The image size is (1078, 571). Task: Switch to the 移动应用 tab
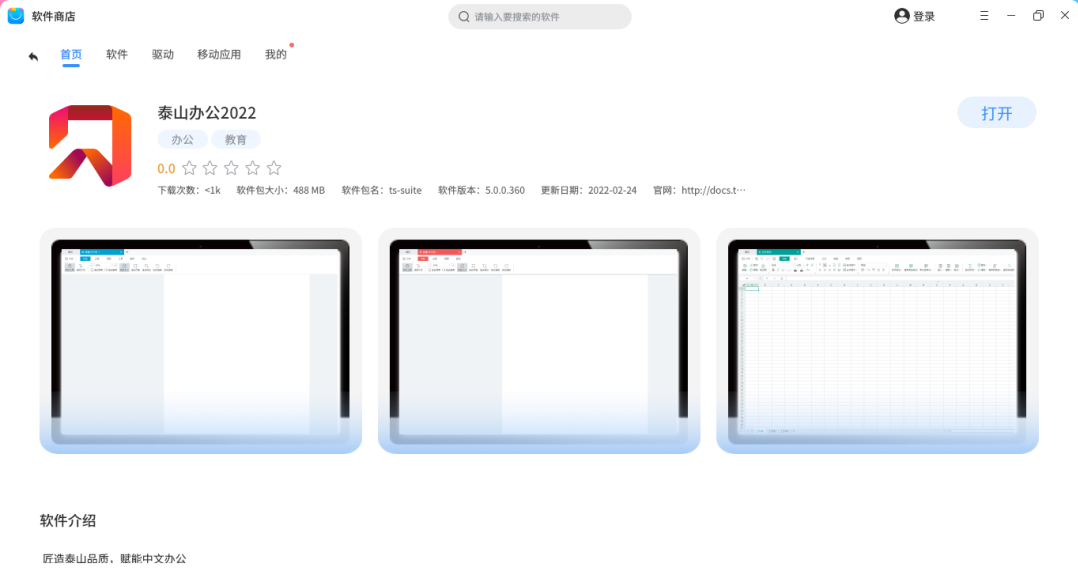pyautogui.click(x=219, y=54)
